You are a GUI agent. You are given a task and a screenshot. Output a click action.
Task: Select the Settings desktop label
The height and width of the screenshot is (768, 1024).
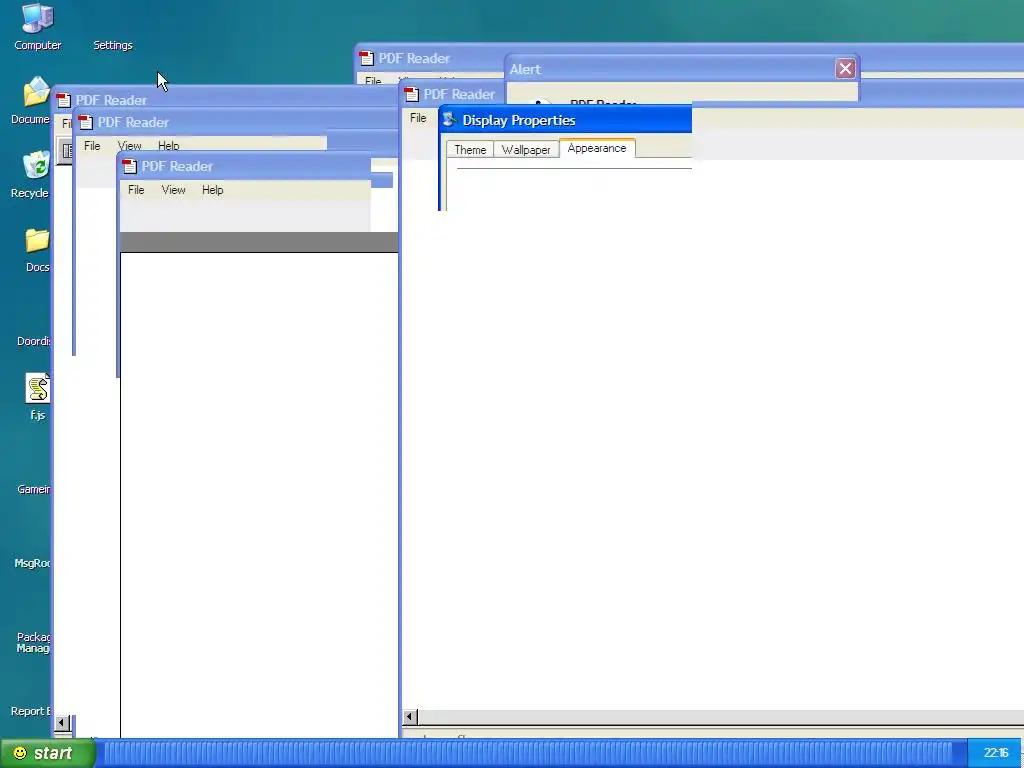point(112,45)
